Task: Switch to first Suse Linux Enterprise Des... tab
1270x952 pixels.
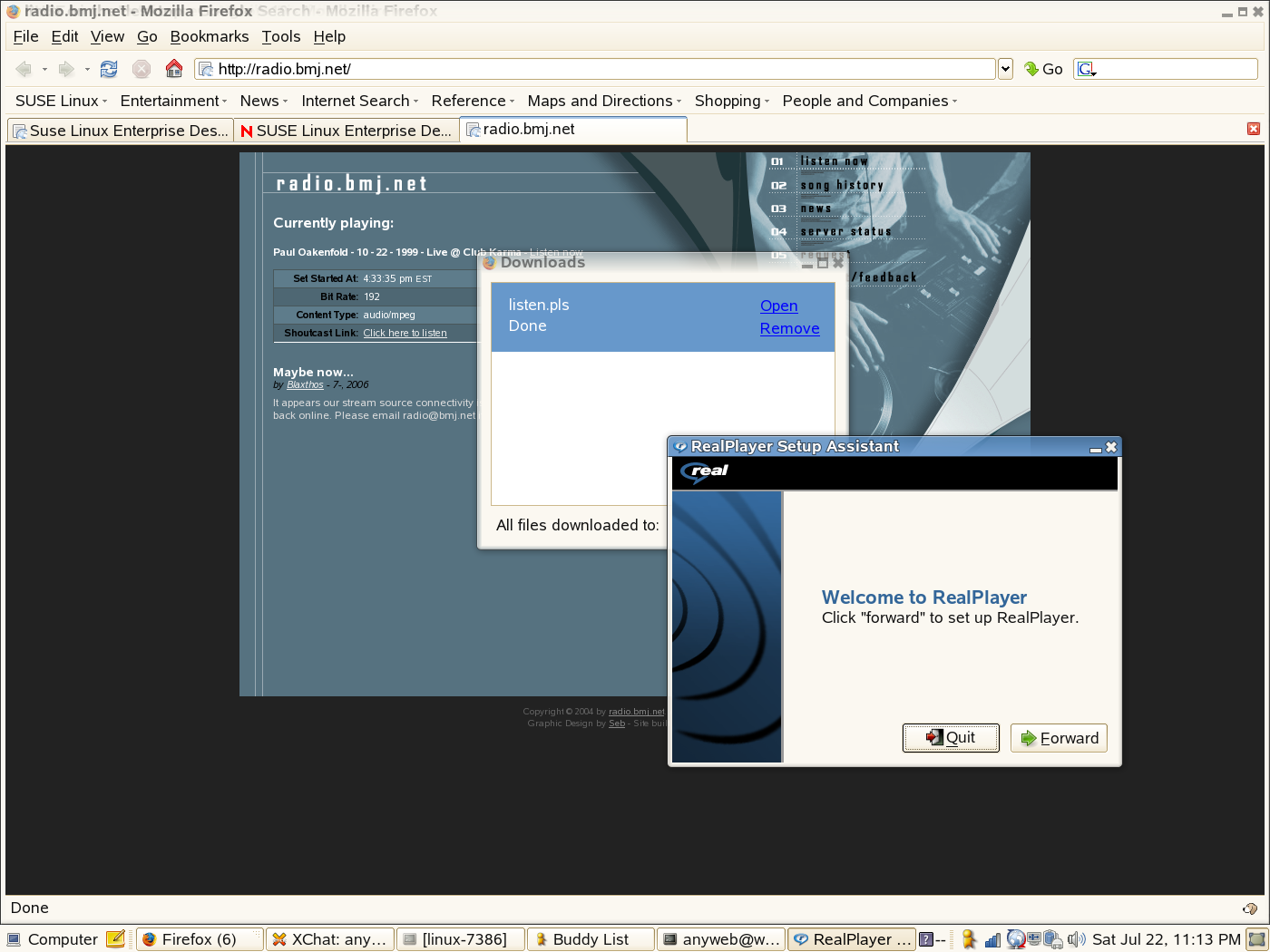Action: pos(120,131)
